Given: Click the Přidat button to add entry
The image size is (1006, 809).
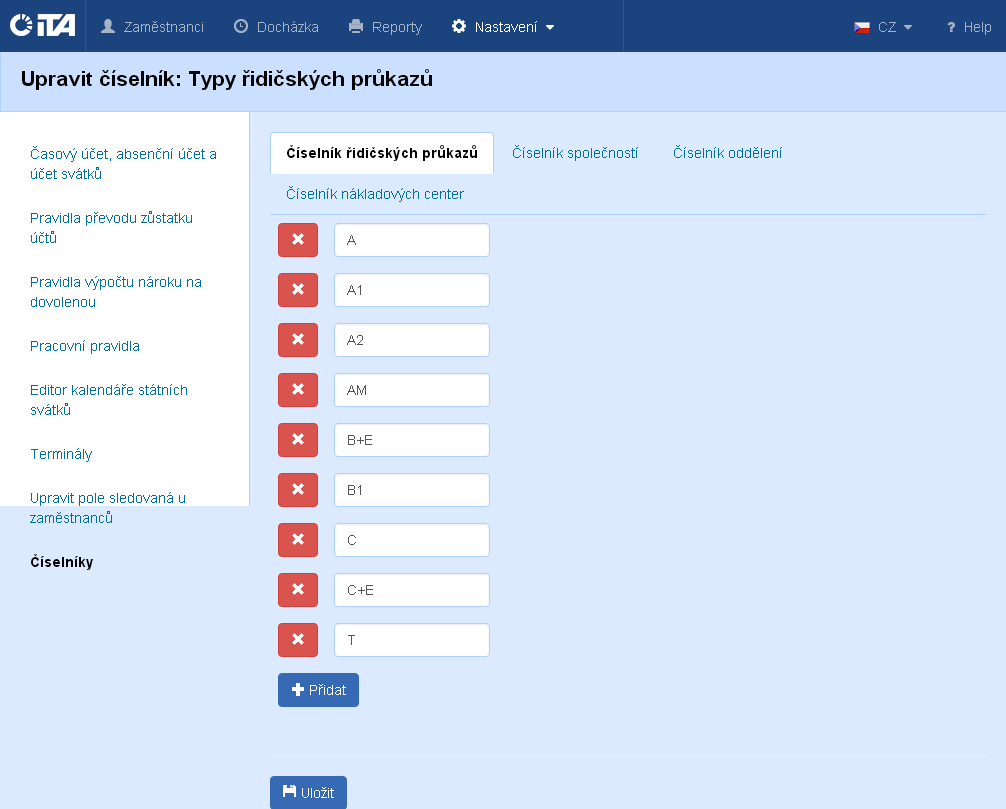Looking at the screenshot, I should click(318, 690).
